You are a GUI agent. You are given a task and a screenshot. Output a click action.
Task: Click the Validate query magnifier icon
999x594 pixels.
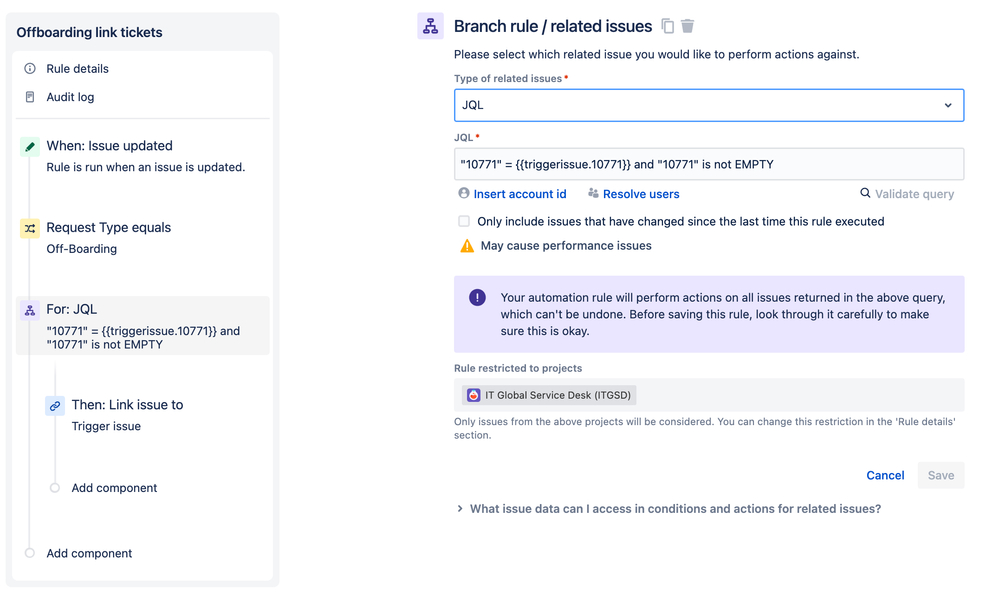(865, 193)
